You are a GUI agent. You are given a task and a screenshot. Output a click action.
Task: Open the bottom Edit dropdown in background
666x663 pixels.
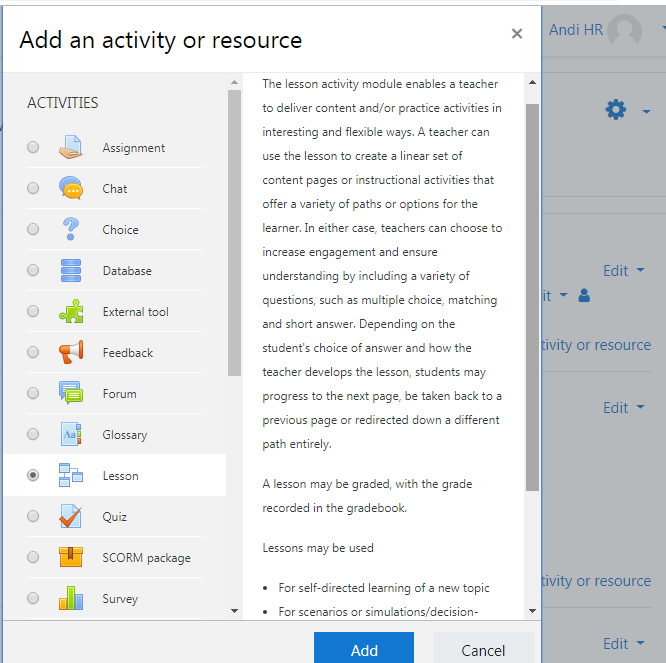tap(624, 643)
